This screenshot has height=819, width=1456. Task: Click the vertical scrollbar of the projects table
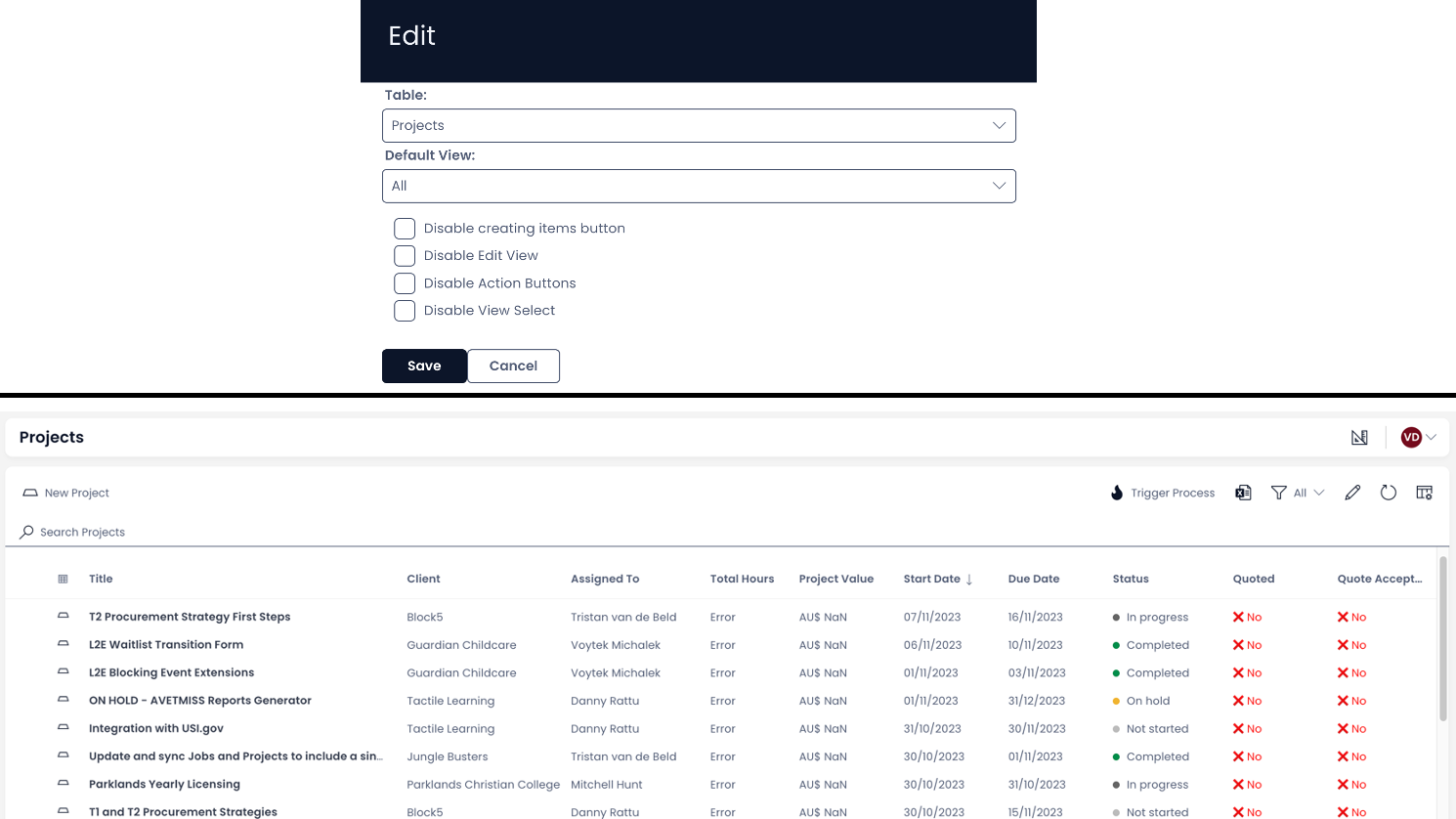tap(1443, 639)
